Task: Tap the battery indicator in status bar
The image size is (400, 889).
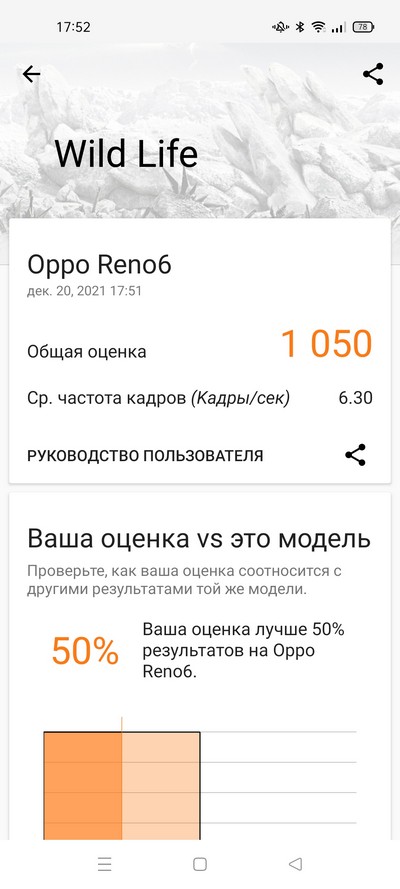Action: 363,27
